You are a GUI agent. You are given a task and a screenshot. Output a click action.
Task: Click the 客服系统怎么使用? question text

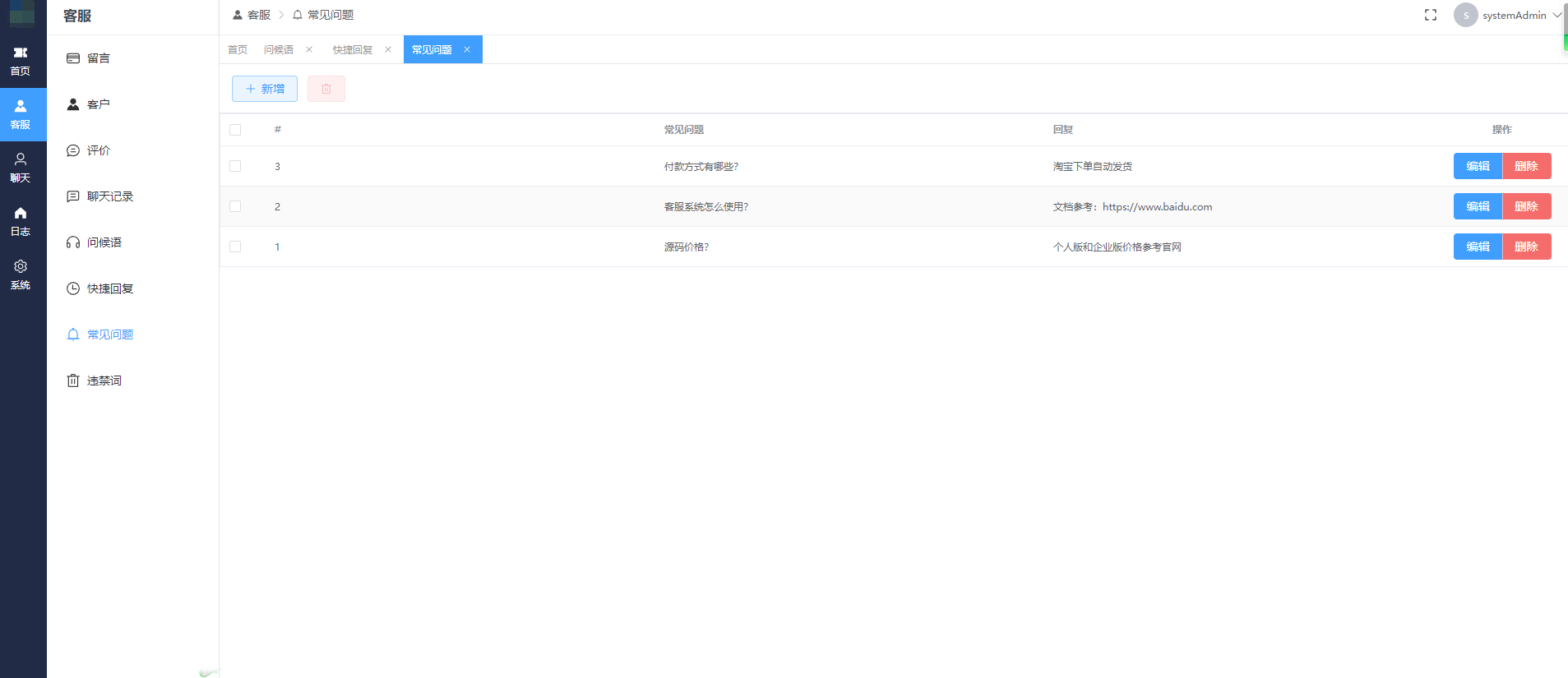(x=706, y=207)
